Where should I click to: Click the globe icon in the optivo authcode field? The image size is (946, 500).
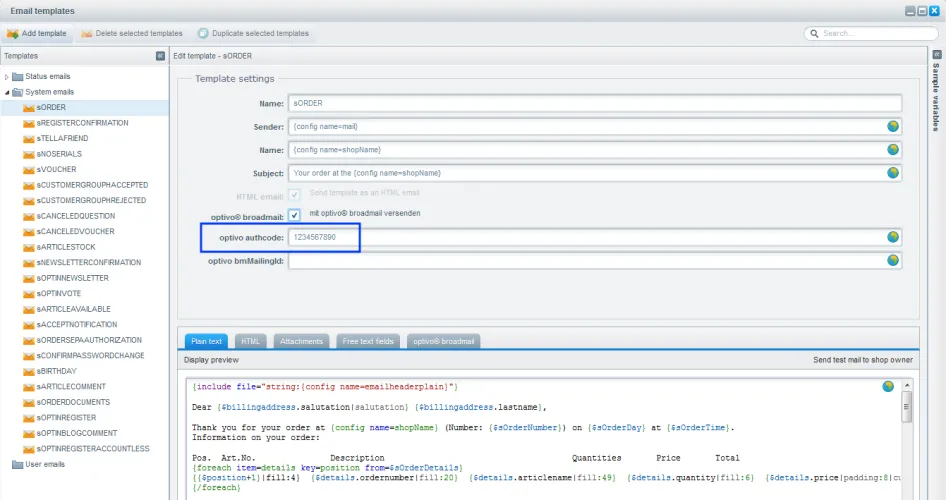click(x=893, y=237)
